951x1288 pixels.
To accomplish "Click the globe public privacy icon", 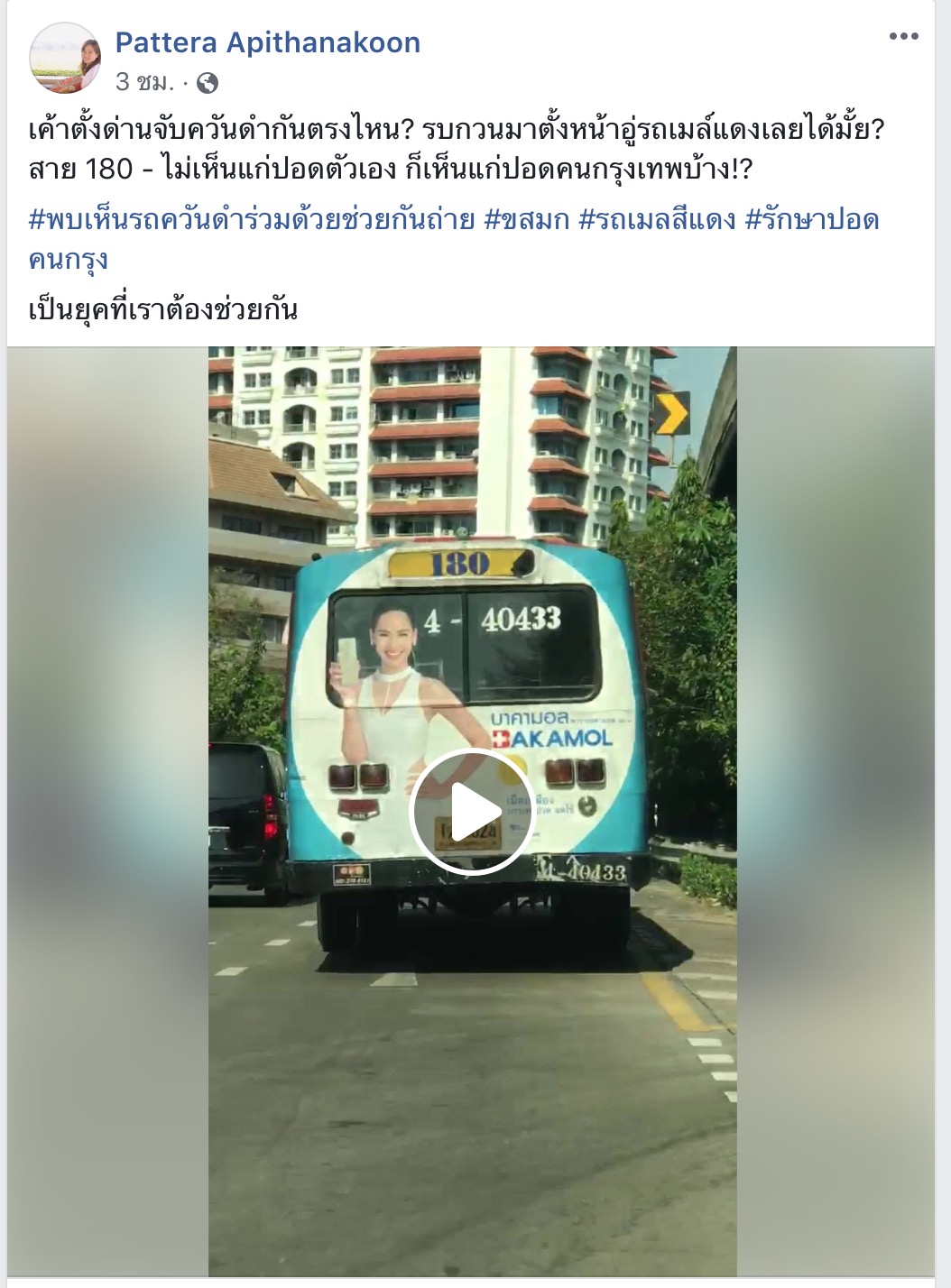I will 208,84.
